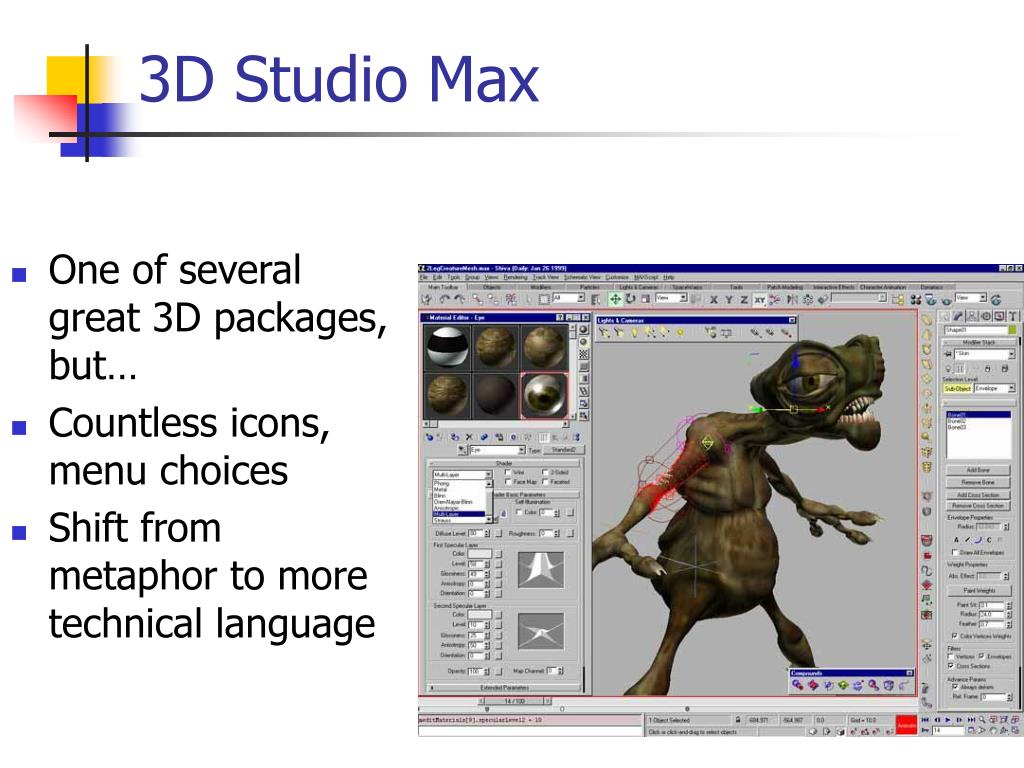1024x768 pixels.
Task: Toggle the 2-Sided checkbox
Action: point(545,472)
